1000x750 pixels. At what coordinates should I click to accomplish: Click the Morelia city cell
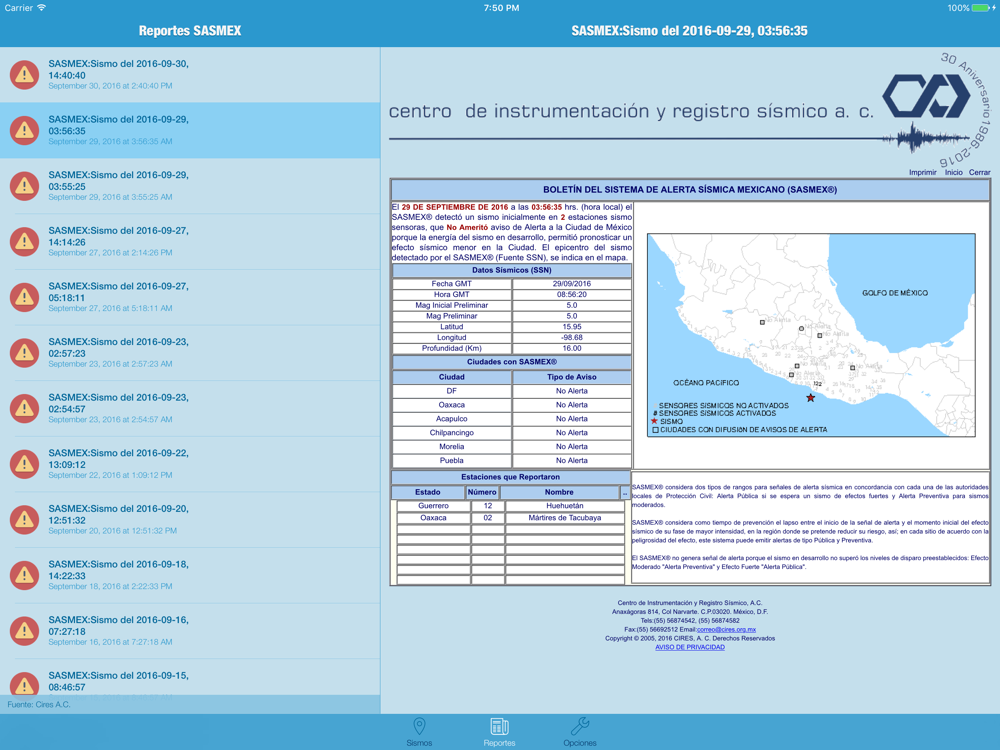[452, 447]
